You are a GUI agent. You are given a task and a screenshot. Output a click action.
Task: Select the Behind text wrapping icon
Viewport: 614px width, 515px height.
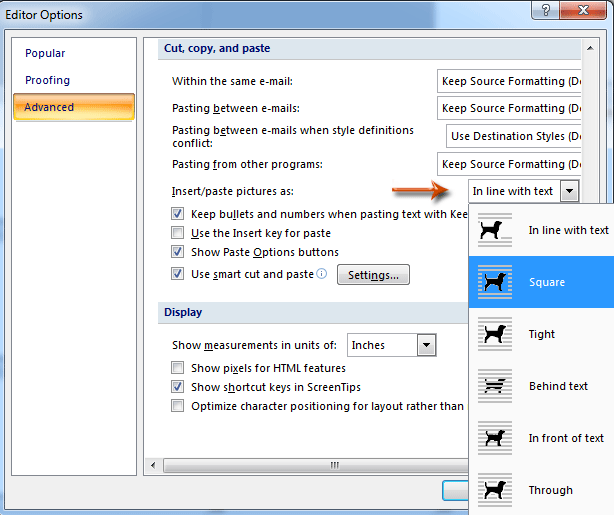point(495,386)
